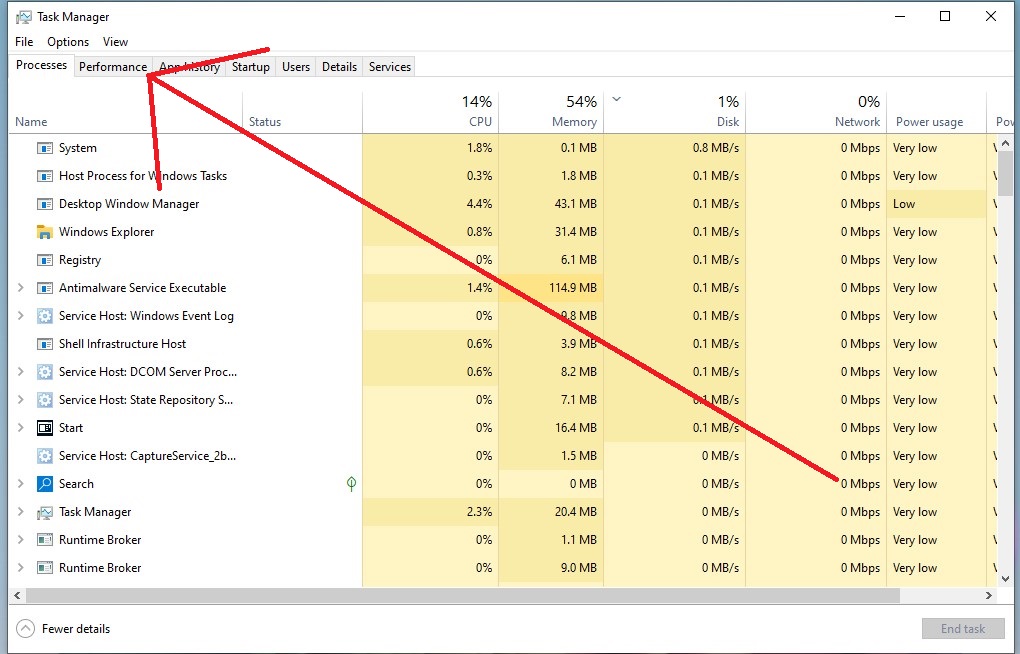This screenshot has height=654, width=1020.
Task: Switch to the Services tab
Action: [390, 67]
